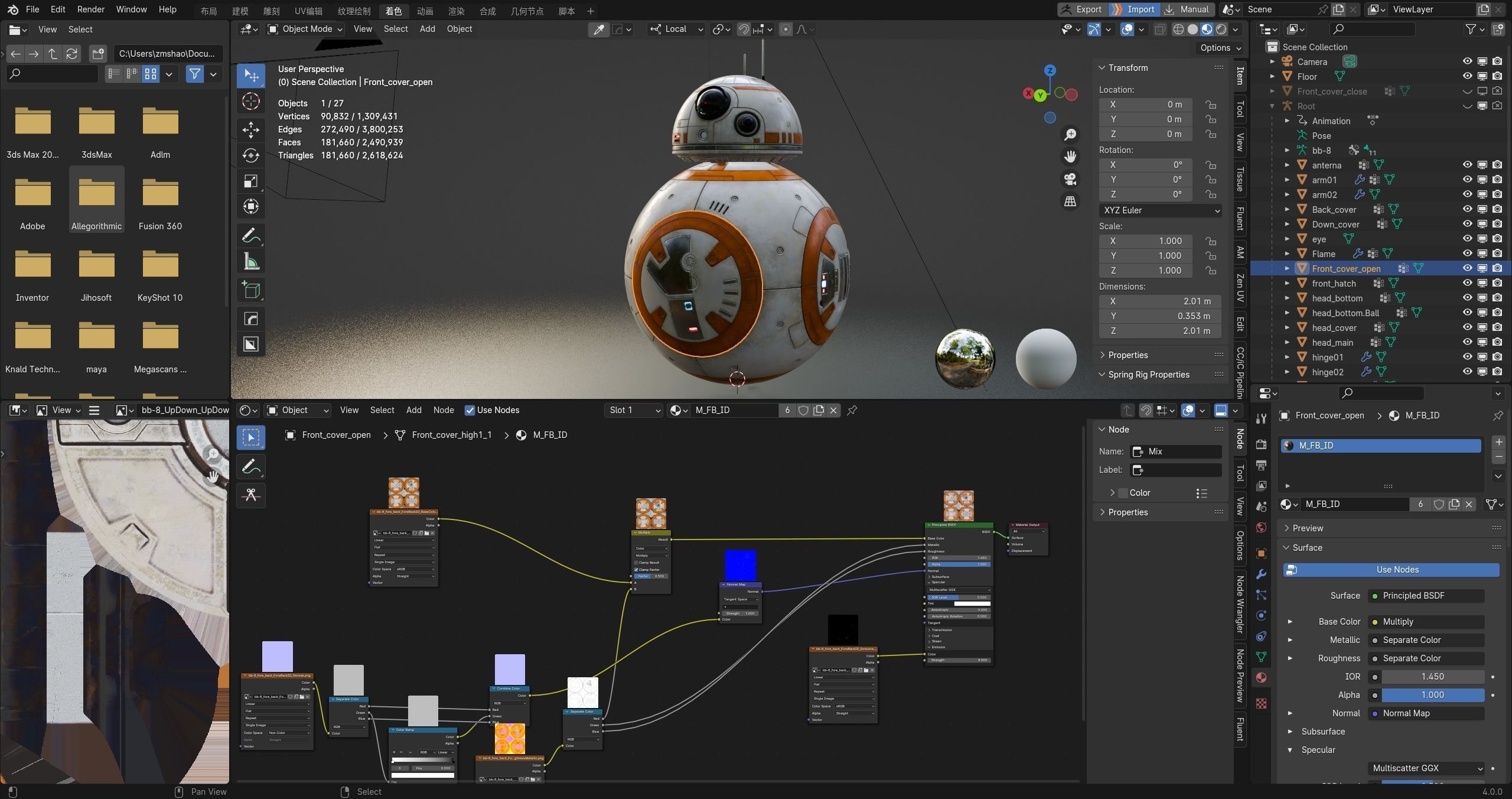The height and width of the screenshot is (799, 1512).
Task: Switch to rendered viewport shading icon
Action: coord(1221,29)
